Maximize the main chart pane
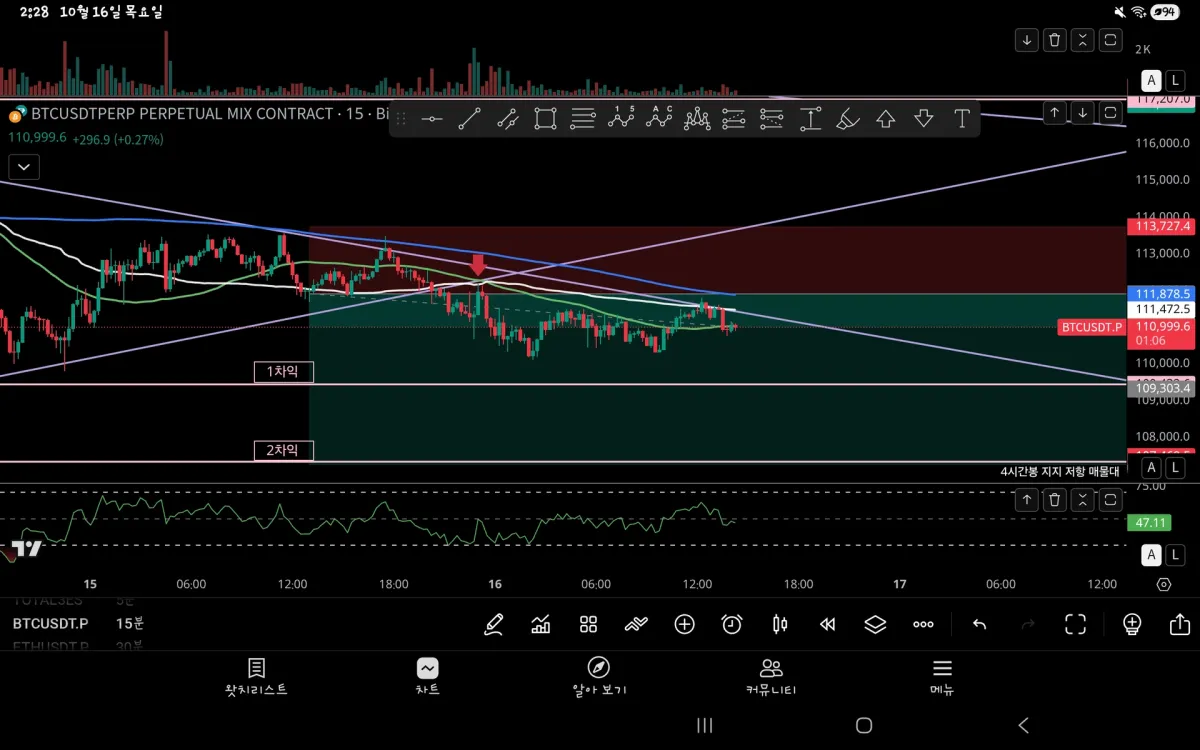The image size is (1200, 750). 1111,113
